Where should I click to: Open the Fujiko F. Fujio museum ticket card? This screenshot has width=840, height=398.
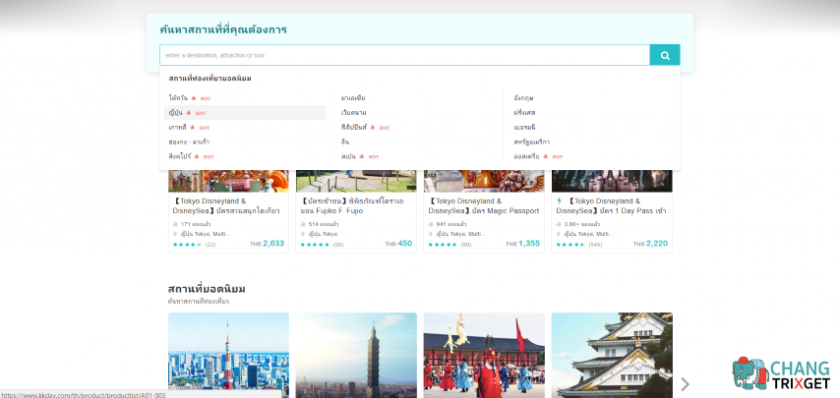tap(356, 211)
